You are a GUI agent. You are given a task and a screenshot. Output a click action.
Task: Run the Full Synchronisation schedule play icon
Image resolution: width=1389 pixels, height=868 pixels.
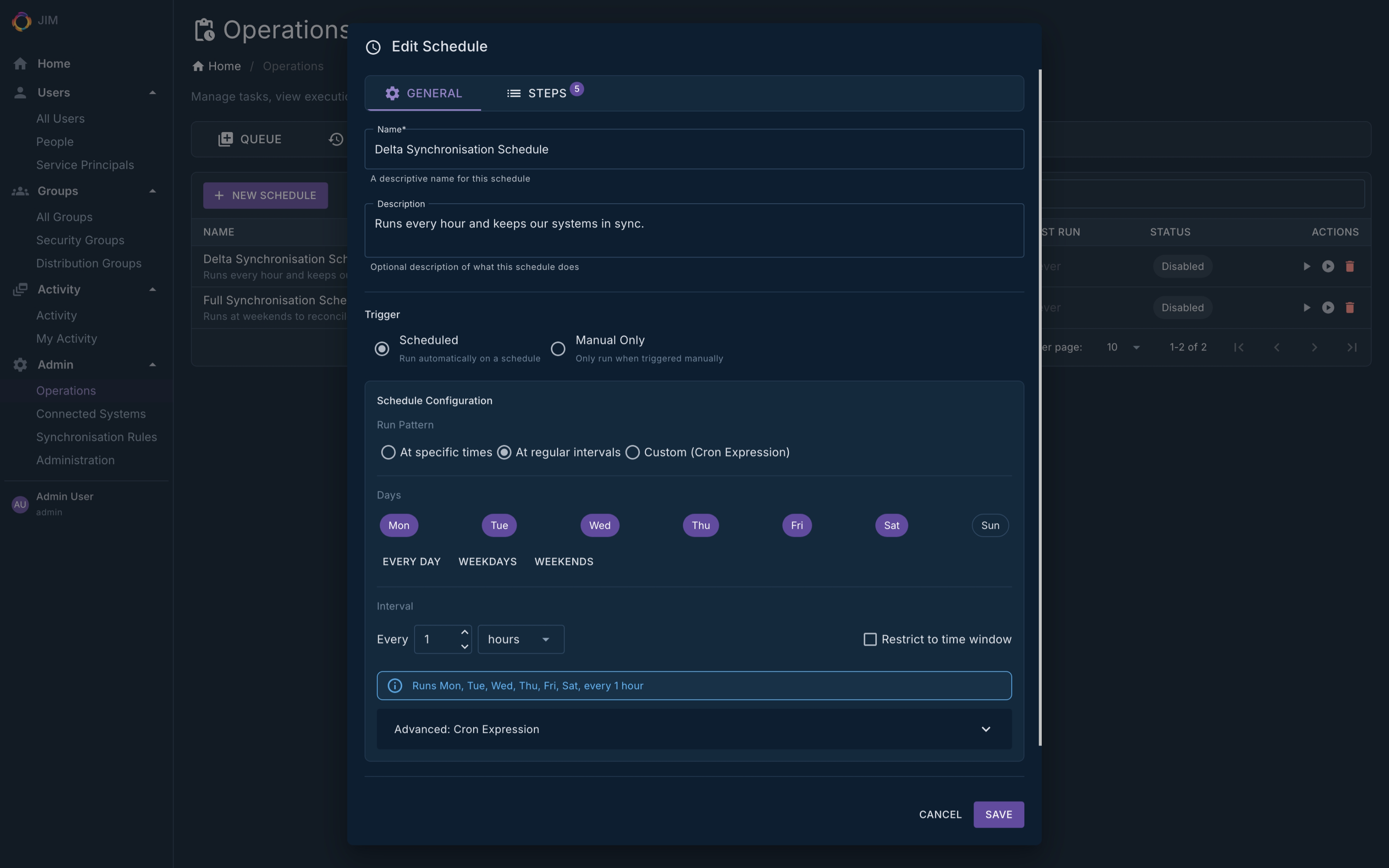tap(1306, 308)
